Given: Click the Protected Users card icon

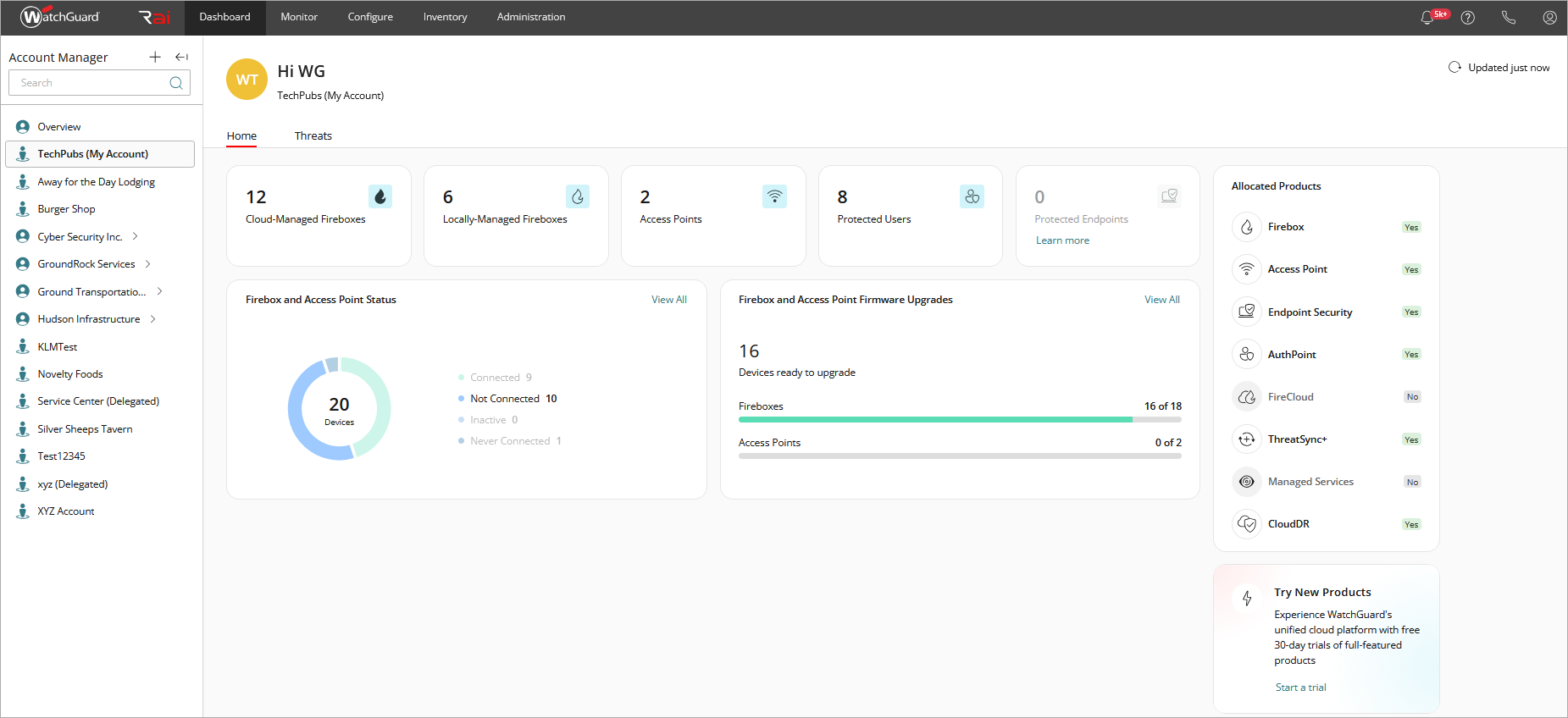Looking at the screenshot, I should coord(972,196).
